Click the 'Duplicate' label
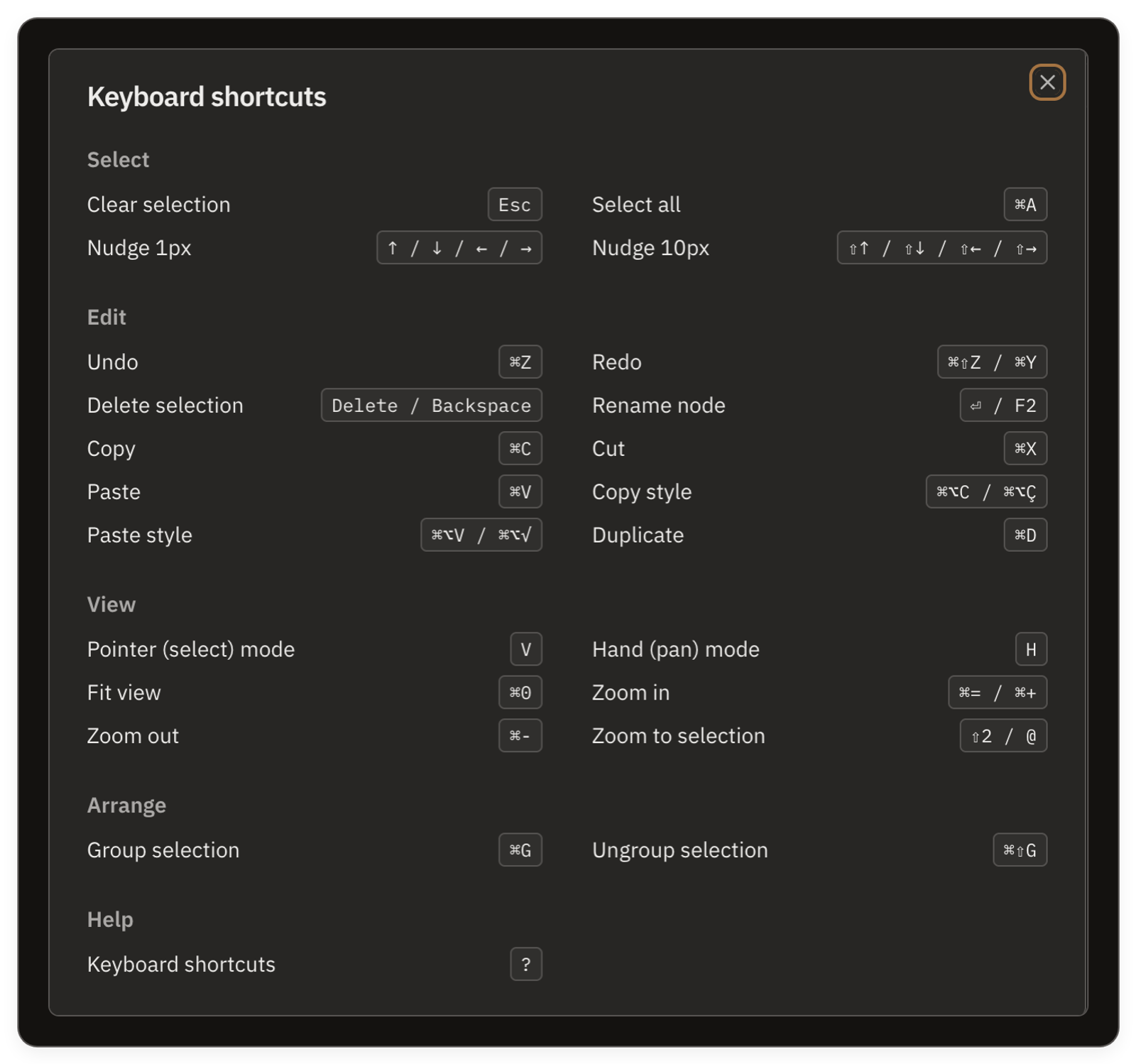Viewport: 1136px width, 1064px height. coord(638,536)
